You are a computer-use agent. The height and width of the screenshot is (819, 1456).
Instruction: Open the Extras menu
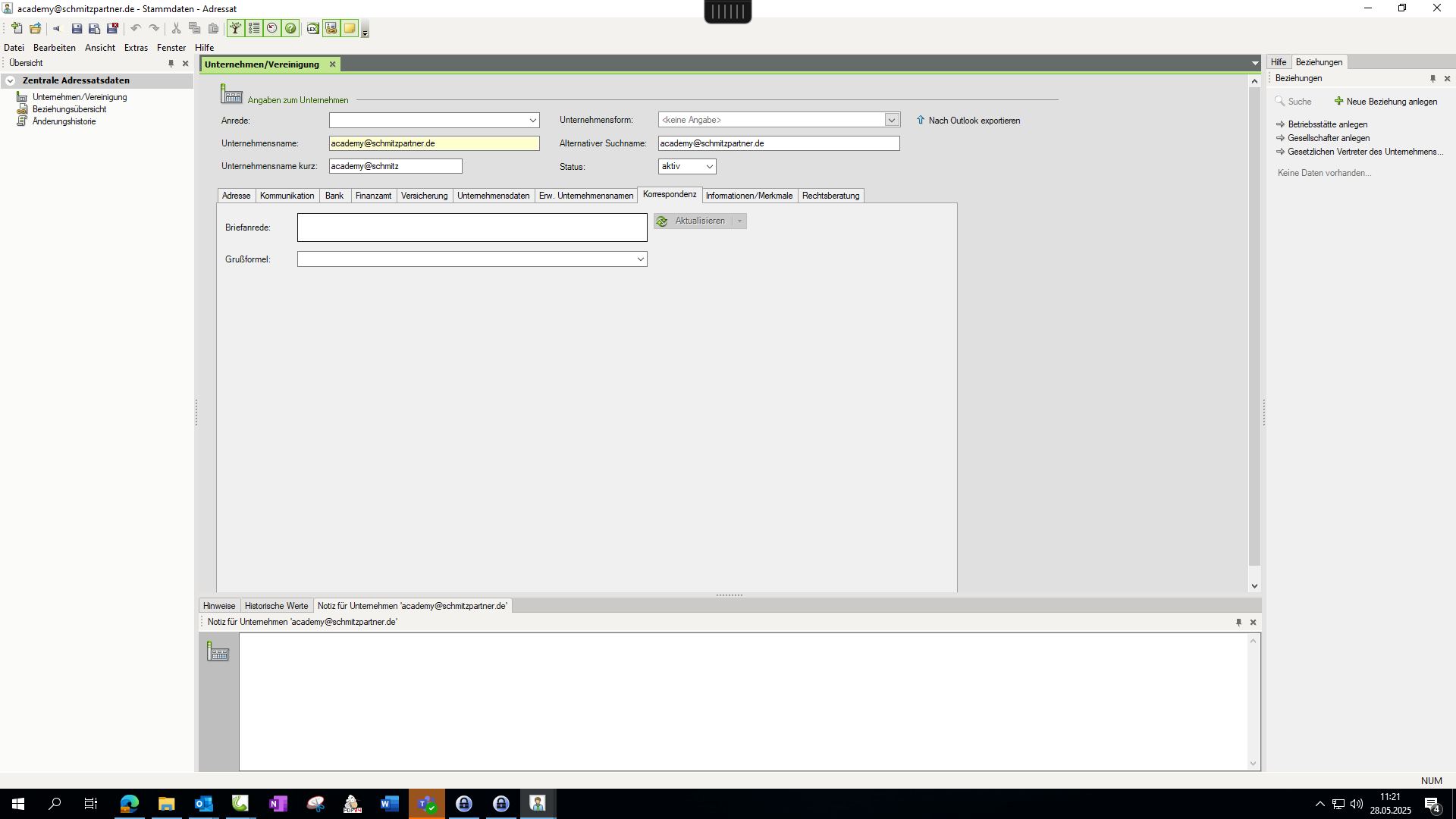136,48
